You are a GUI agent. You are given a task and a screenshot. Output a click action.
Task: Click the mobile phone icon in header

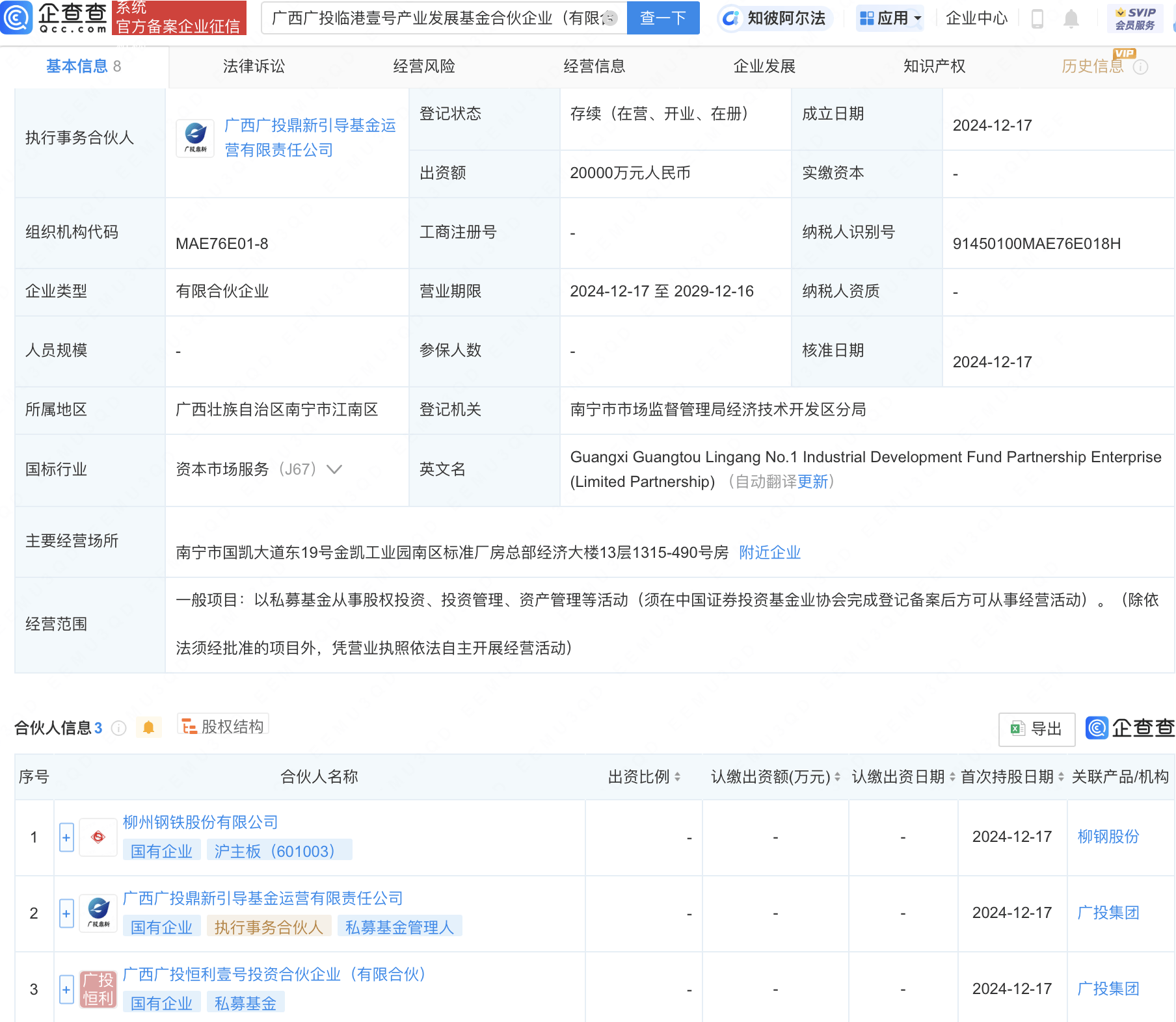(1037, 19)
